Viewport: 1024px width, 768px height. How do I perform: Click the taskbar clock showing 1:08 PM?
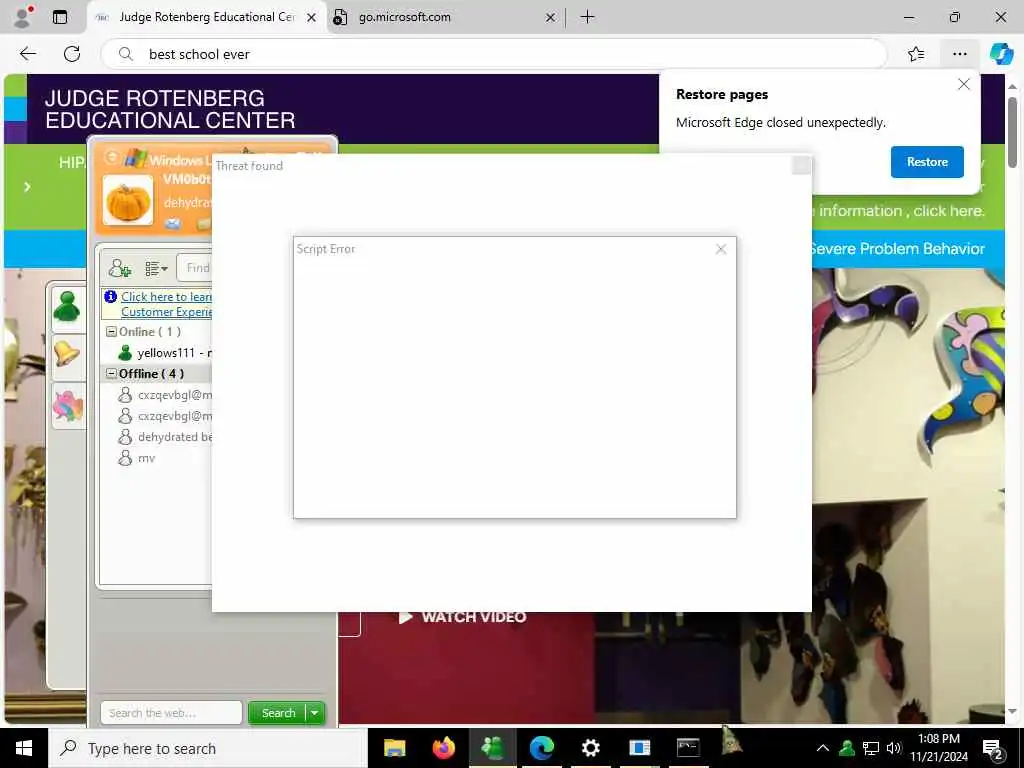(x=939, y=748)
